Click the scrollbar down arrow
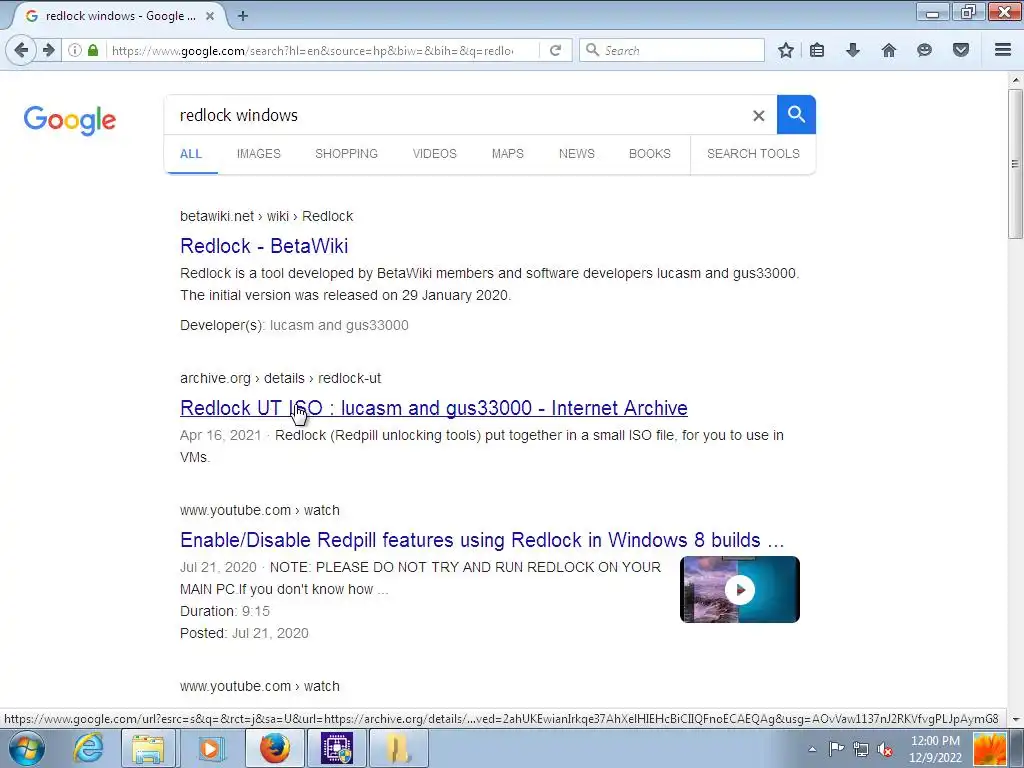This screenshot has width=1024, height=768. coord(1015,719)
